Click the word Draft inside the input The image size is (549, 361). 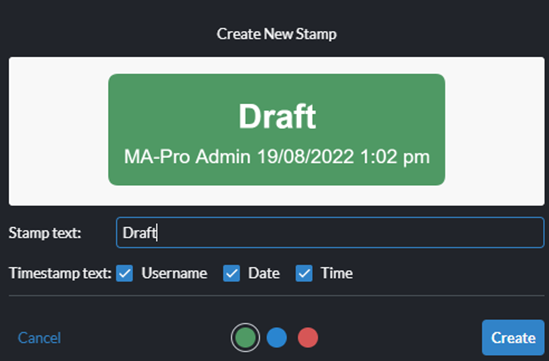tap(139, 233)
